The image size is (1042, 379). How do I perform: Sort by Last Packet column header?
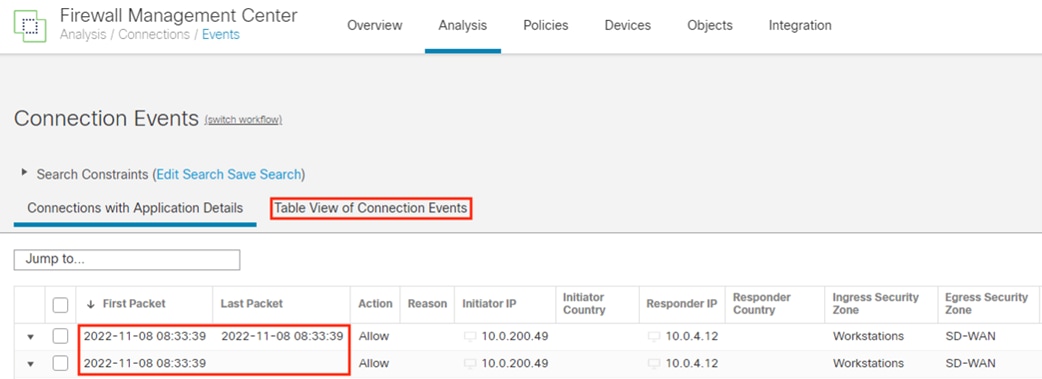pyautogui.click(x=252, y=303)
